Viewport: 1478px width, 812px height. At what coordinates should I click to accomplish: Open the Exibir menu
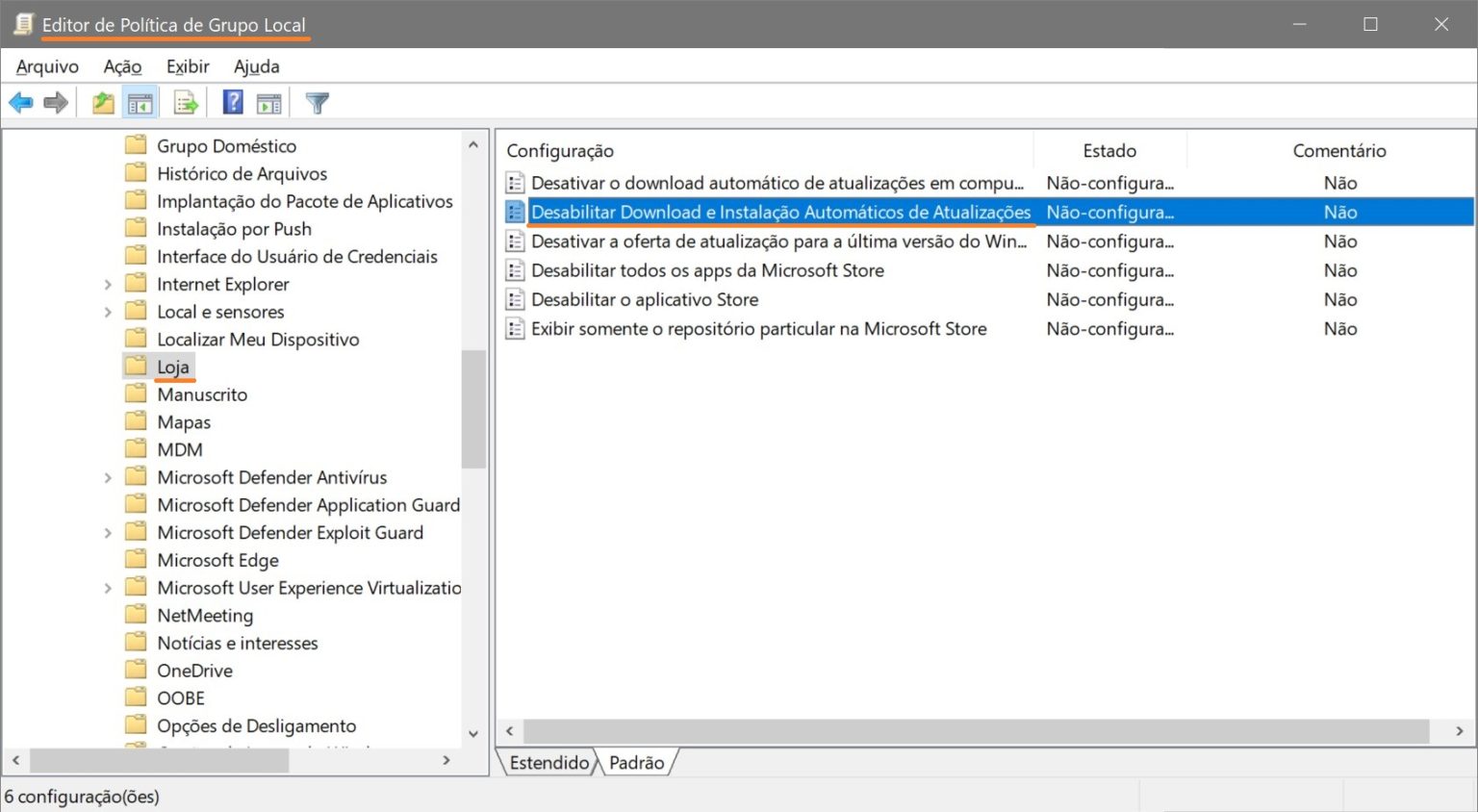[187, 66]
